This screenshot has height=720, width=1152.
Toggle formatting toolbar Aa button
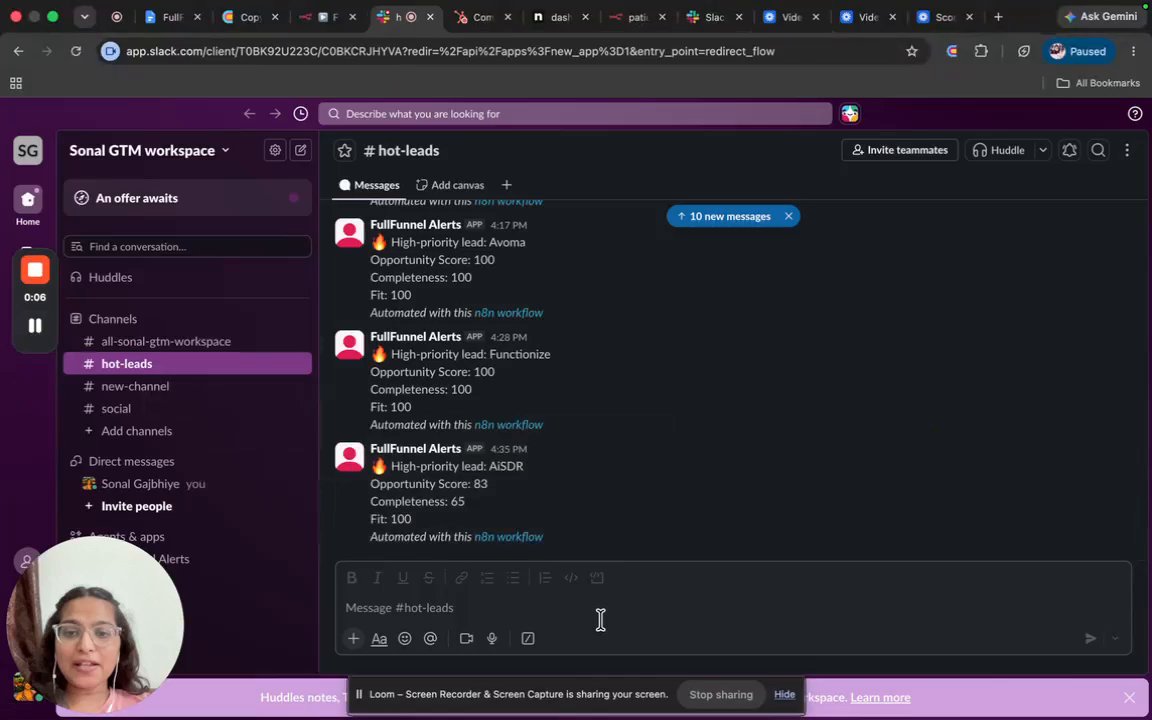coord(379,639)
